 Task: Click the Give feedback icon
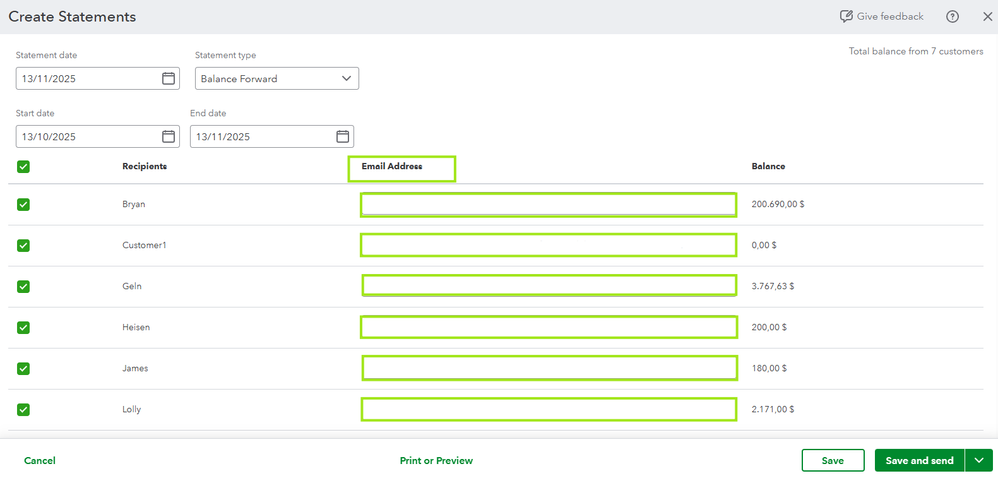pyautogui.click(x=846, y=17)
